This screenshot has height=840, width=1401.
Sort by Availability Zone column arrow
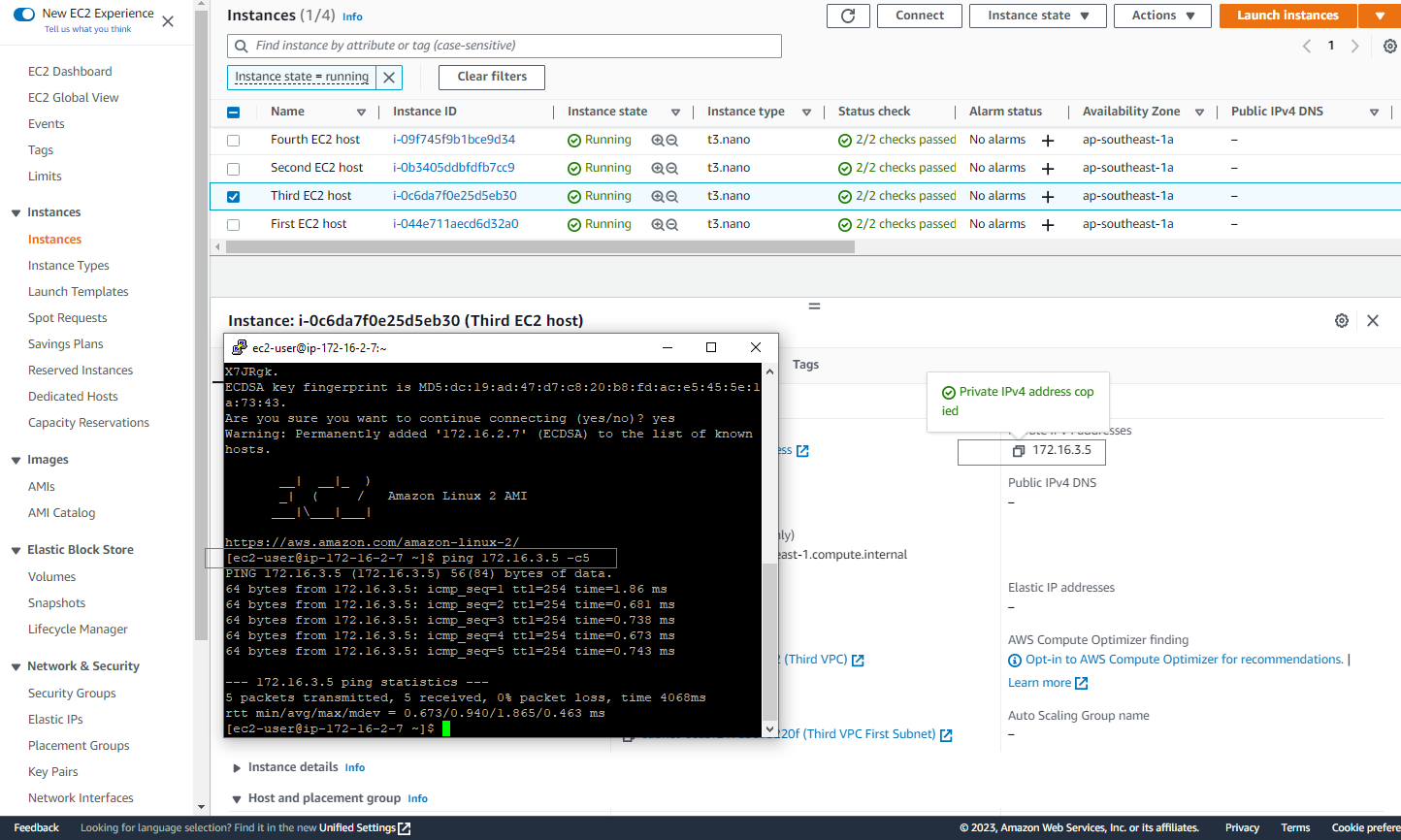1200,113
